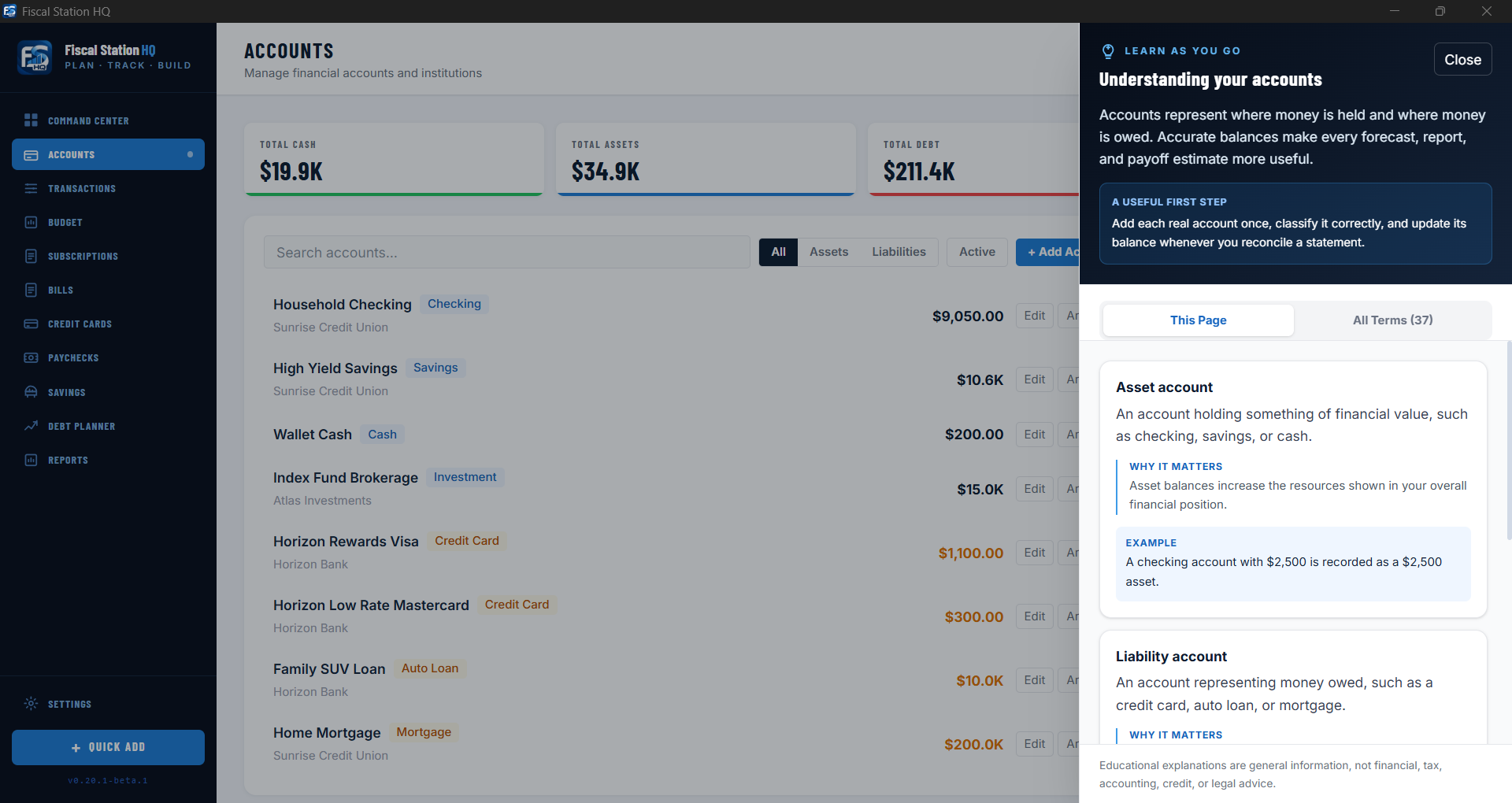This screenshot has height=803, width=1512.
Task: Navigate to Debt Planner
Action: coord(108,426)
